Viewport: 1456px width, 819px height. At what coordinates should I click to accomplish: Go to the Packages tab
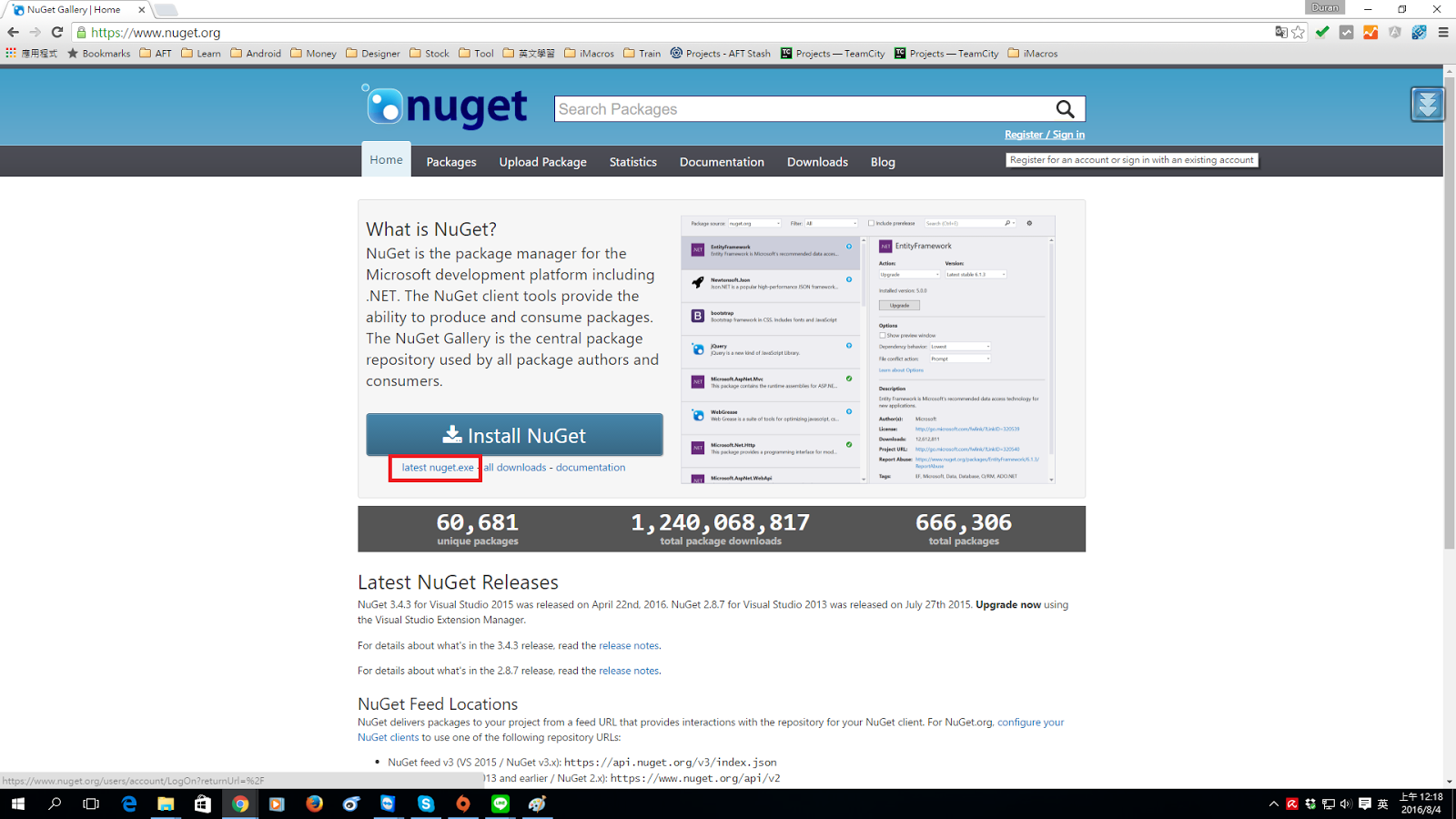451,162
